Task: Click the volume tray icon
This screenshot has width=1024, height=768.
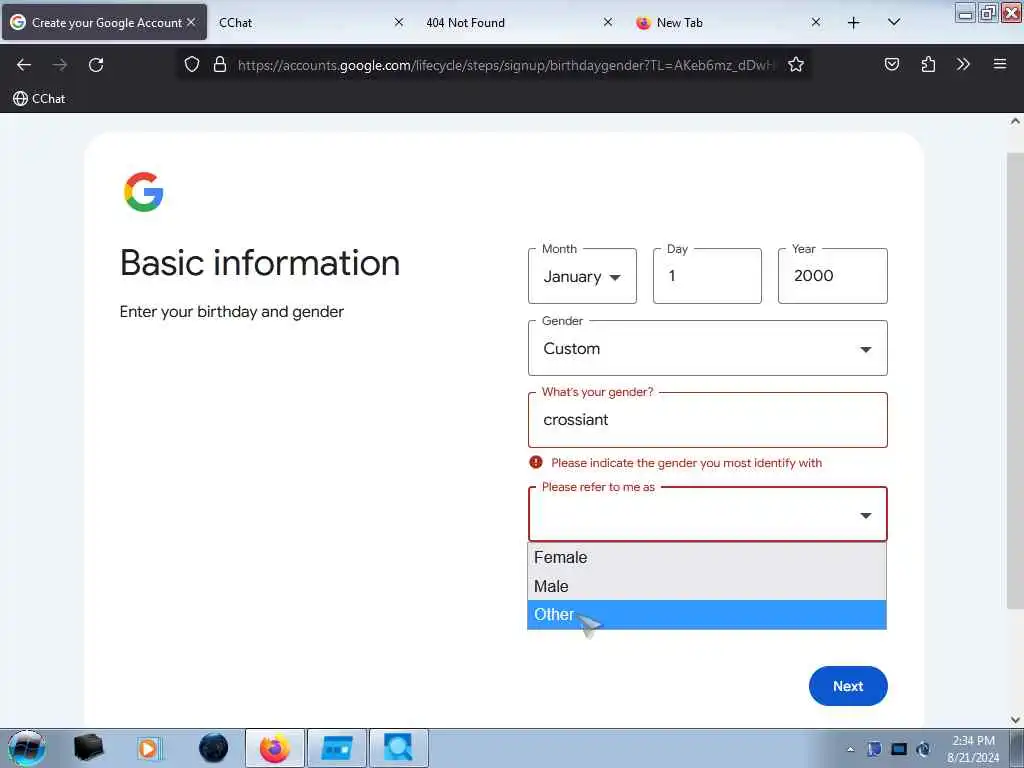Action: coord(923,749)
